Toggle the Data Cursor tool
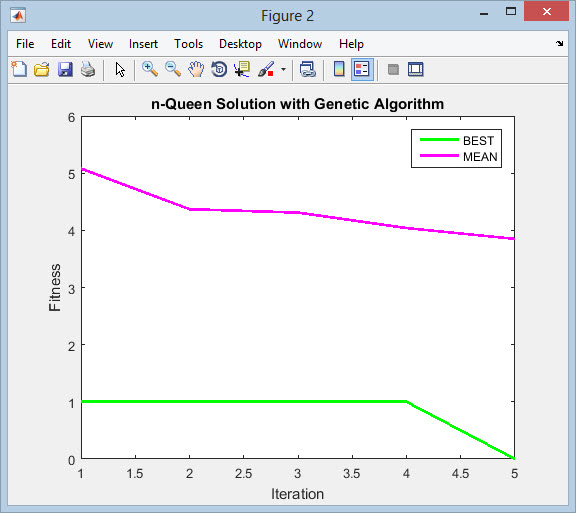Viewport: 576px width, 513px height. click(x=242, y=69)
